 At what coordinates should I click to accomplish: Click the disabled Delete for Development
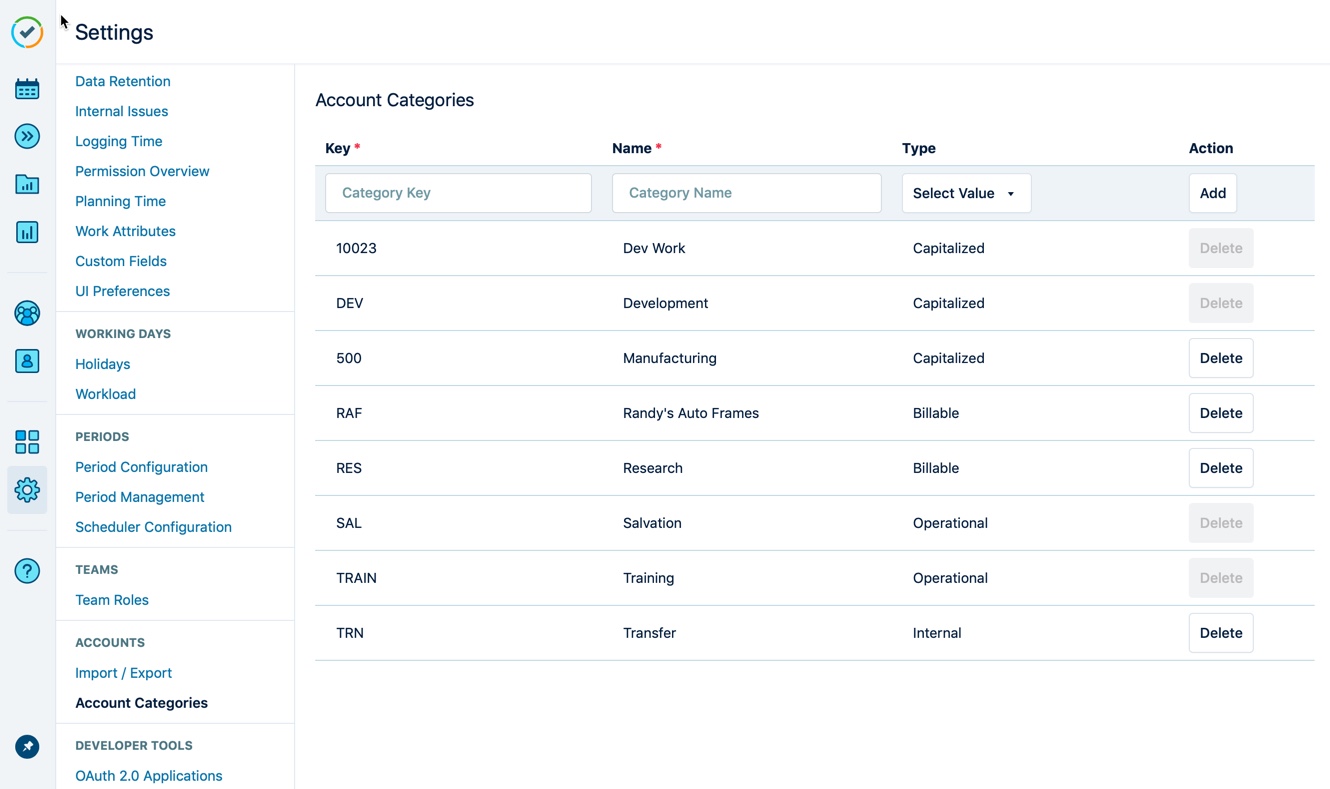coord(1221,303)
